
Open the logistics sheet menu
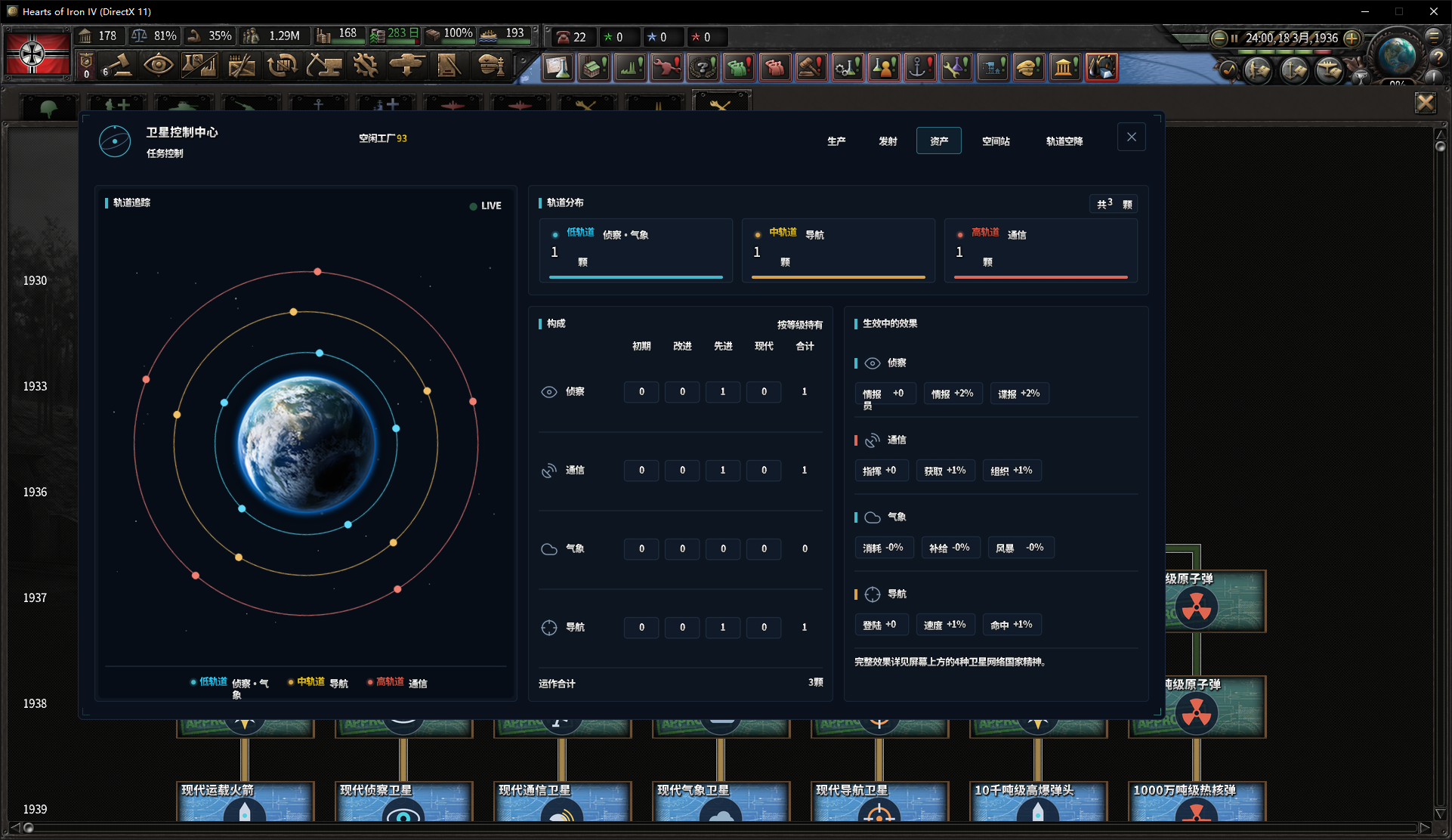[x=449, y=66]
